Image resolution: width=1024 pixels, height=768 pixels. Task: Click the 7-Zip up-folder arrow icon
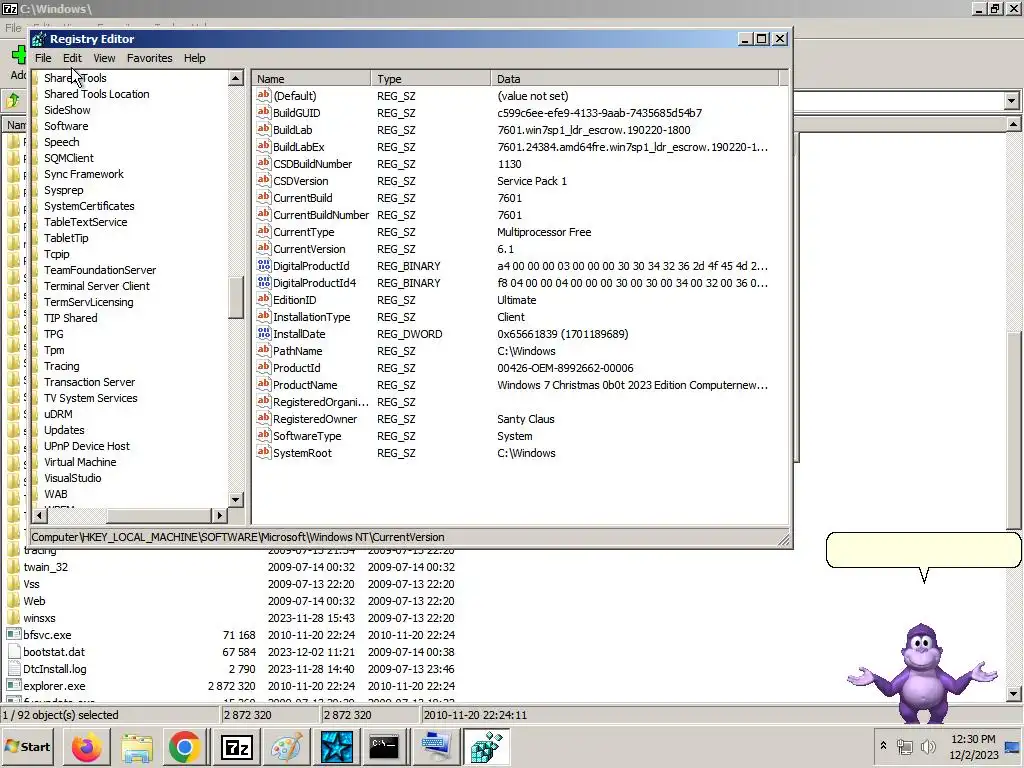(13, 101)
